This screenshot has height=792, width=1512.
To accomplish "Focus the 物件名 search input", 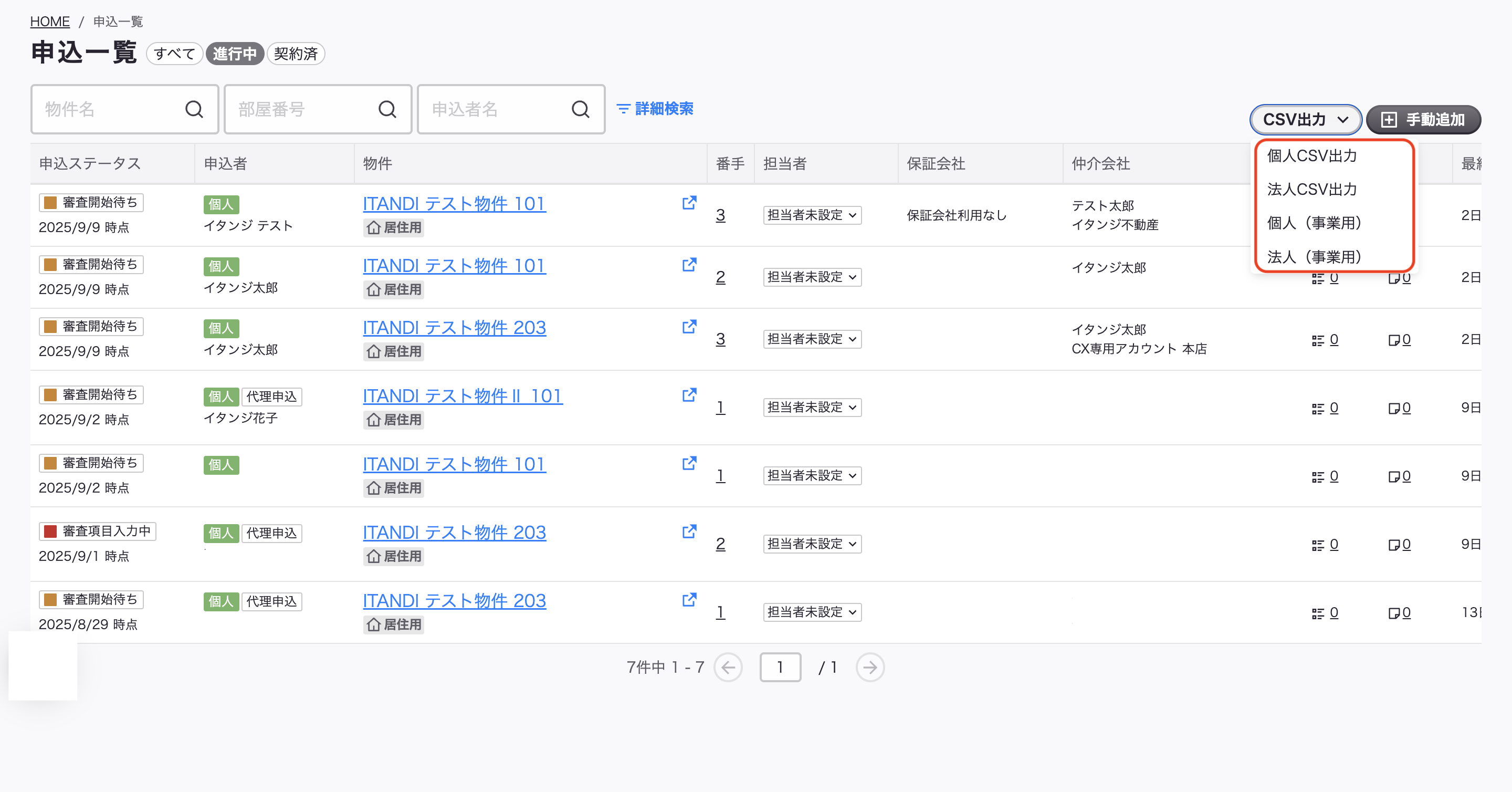I will [124, 109].
